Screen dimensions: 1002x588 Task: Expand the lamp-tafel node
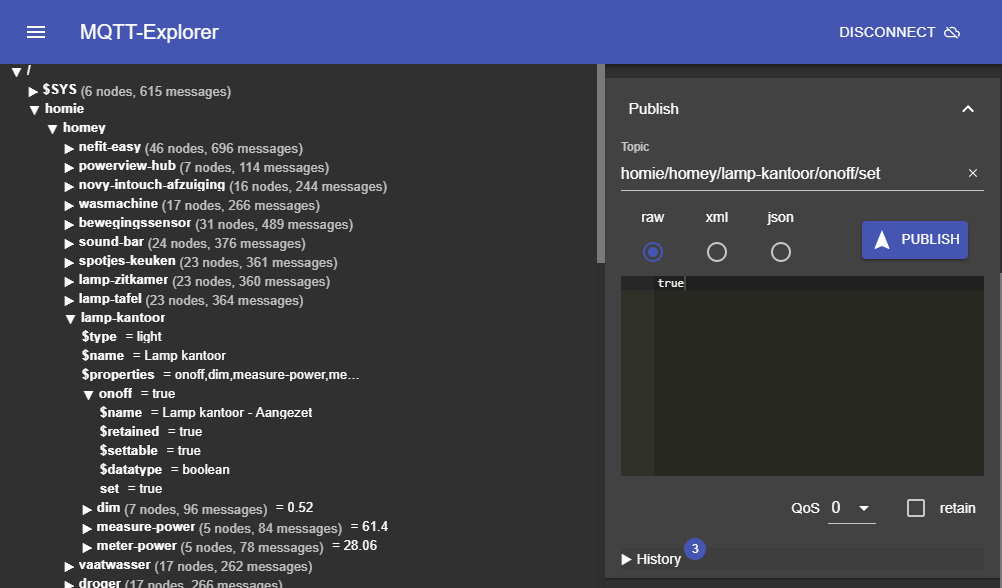[69, 300]
